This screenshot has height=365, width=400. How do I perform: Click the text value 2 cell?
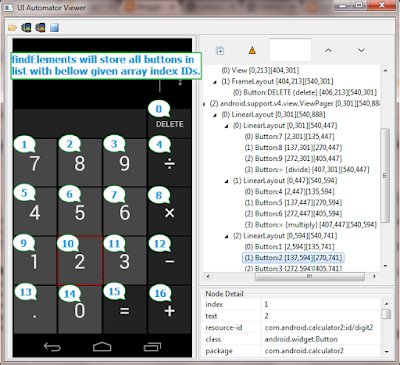pos(321,316)
